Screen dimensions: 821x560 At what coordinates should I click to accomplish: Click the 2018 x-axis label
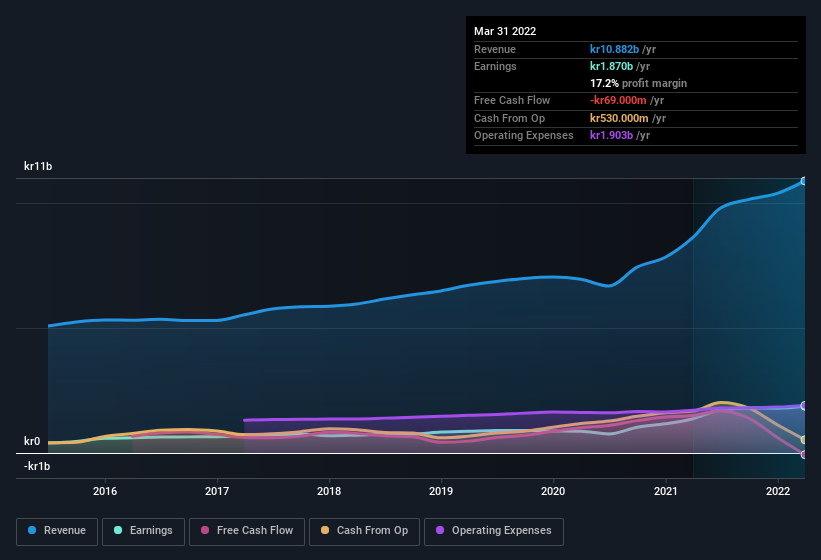[329, 491]
